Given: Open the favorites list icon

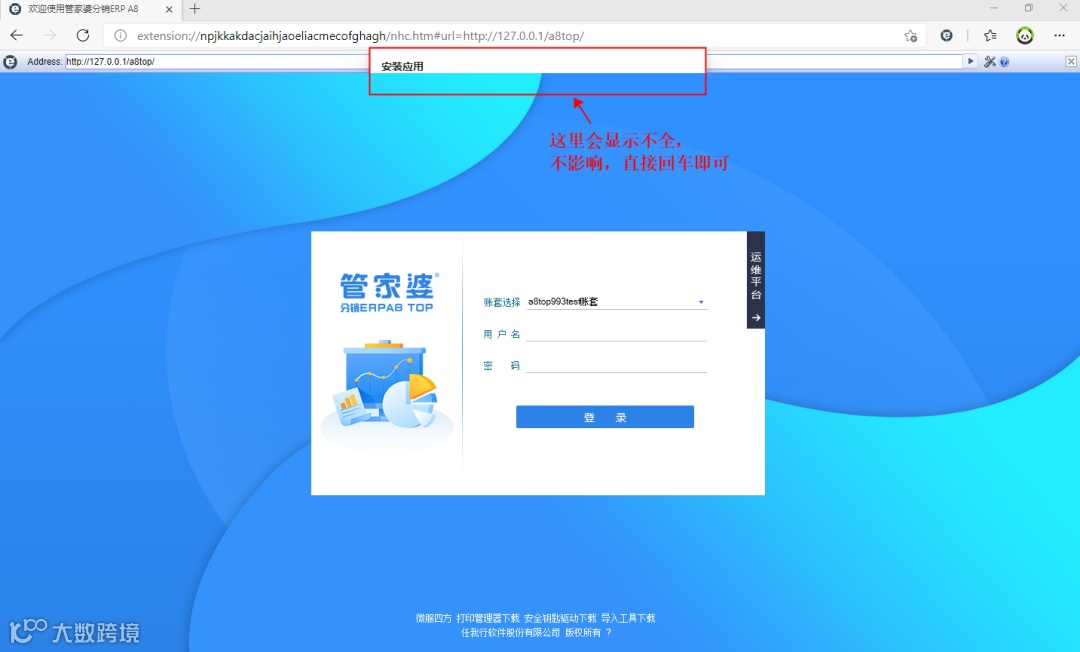Looking at the screenshot, I should 990,35.
